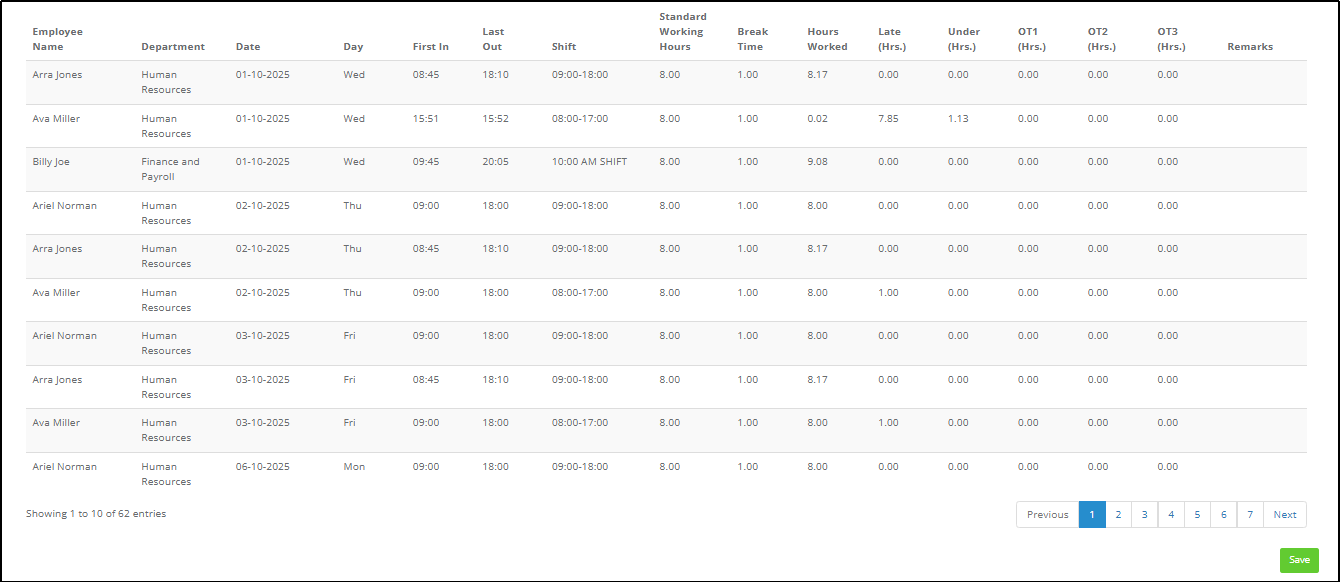
Task: Go to the Previous page
Action: point(1047,514)
